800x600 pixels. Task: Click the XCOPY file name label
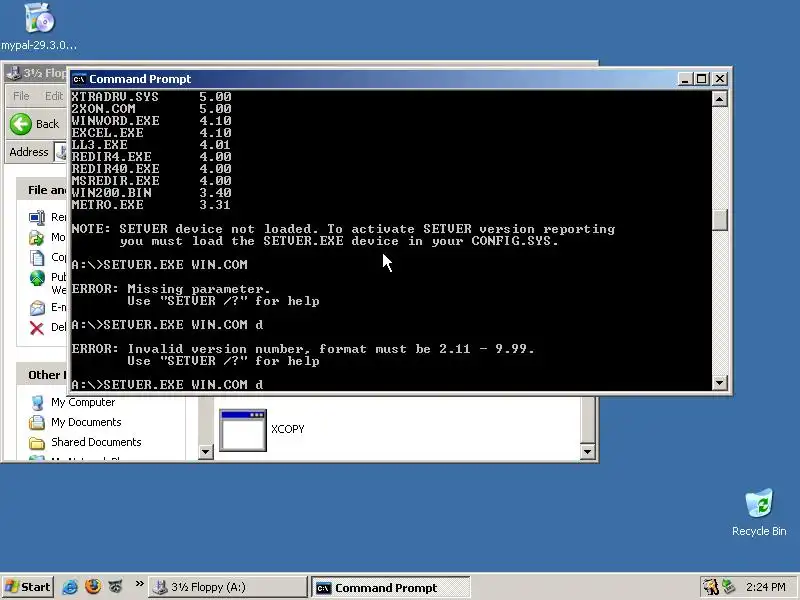288,429
